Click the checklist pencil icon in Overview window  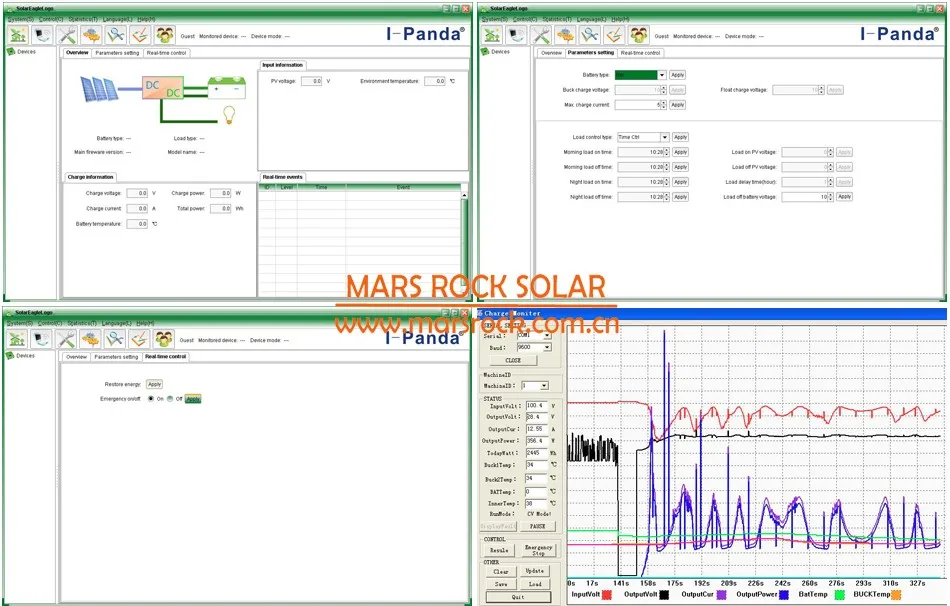140,35
